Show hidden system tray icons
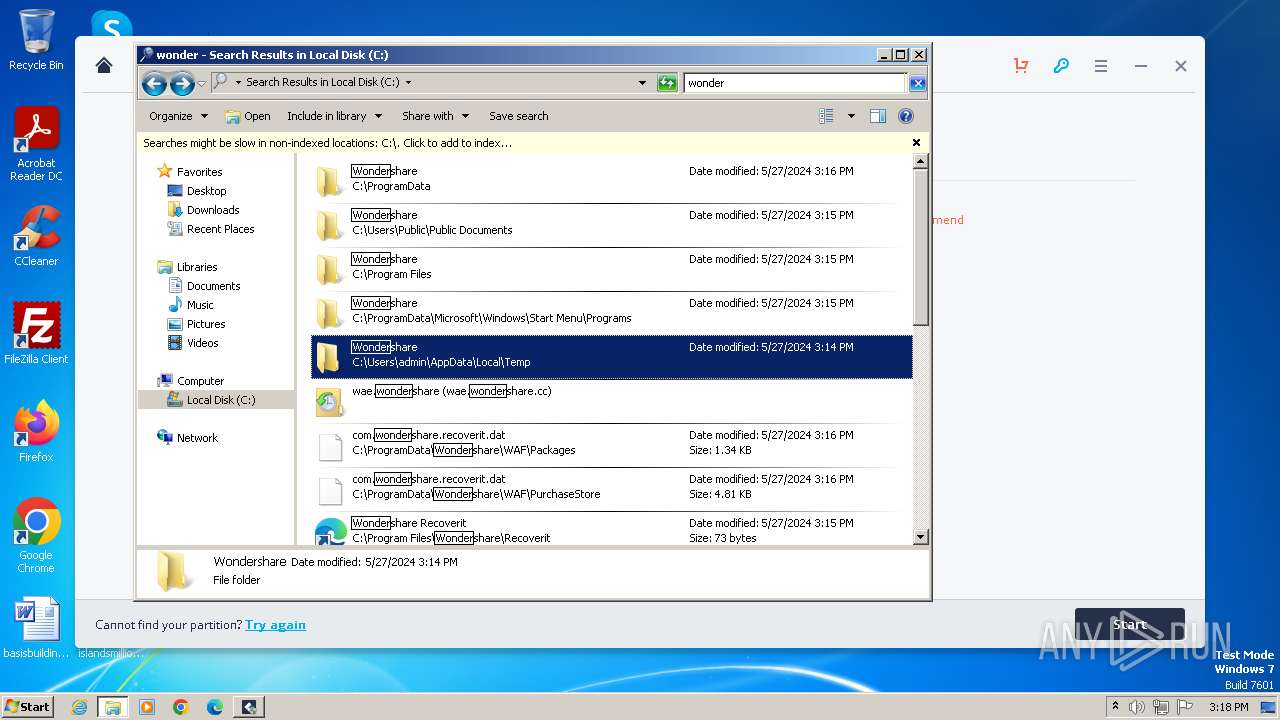This screenshot has height=720, width=1280. click(1116, 707)
